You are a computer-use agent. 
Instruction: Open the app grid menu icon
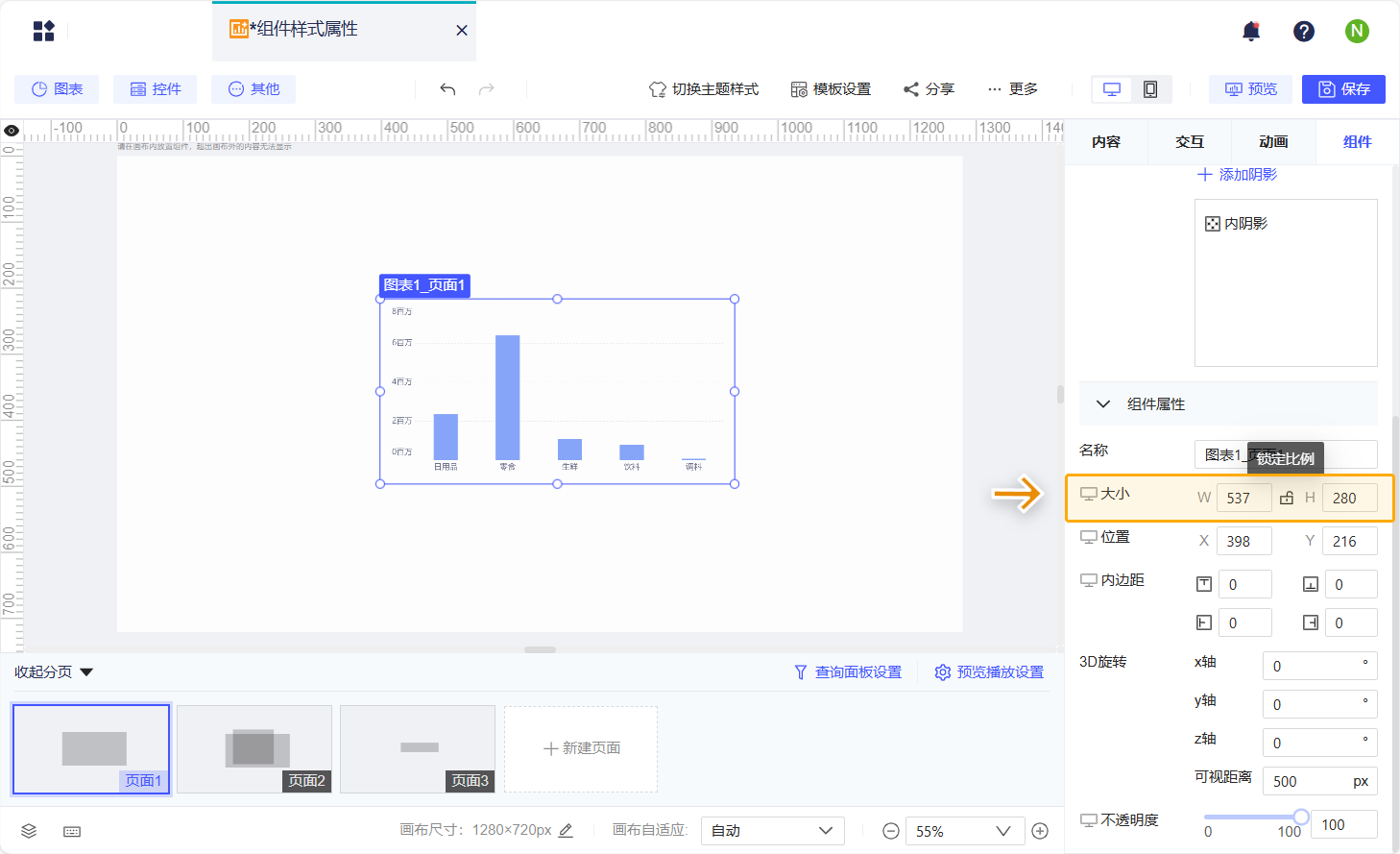(44, 31)
